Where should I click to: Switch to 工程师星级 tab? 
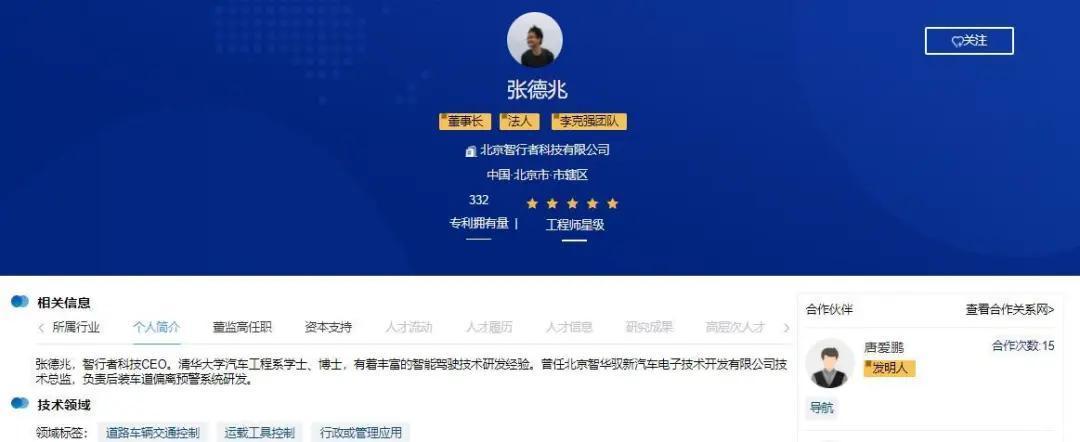[575, 224]
